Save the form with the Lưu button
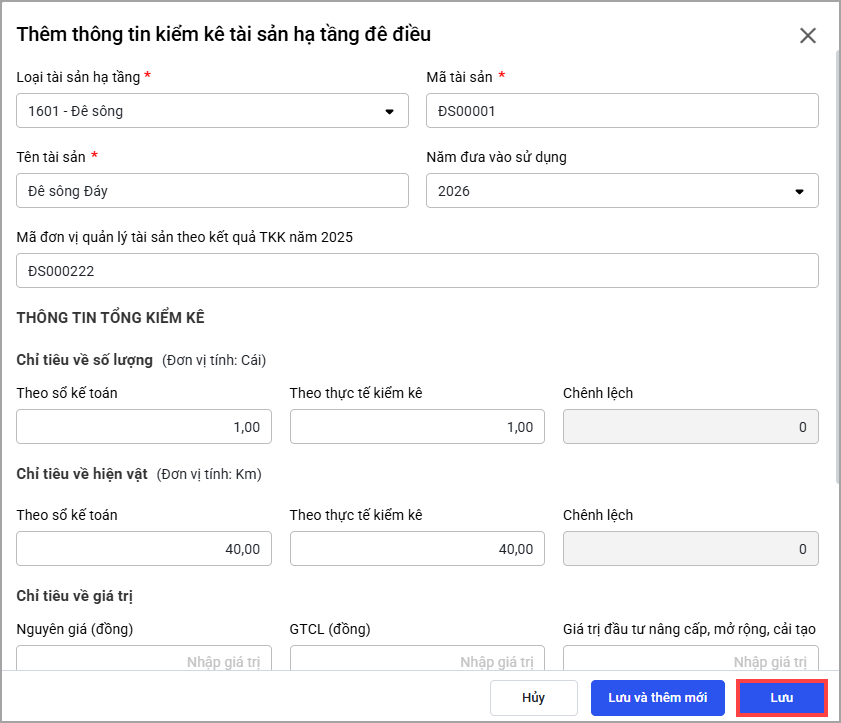 (x=781, y=697)
